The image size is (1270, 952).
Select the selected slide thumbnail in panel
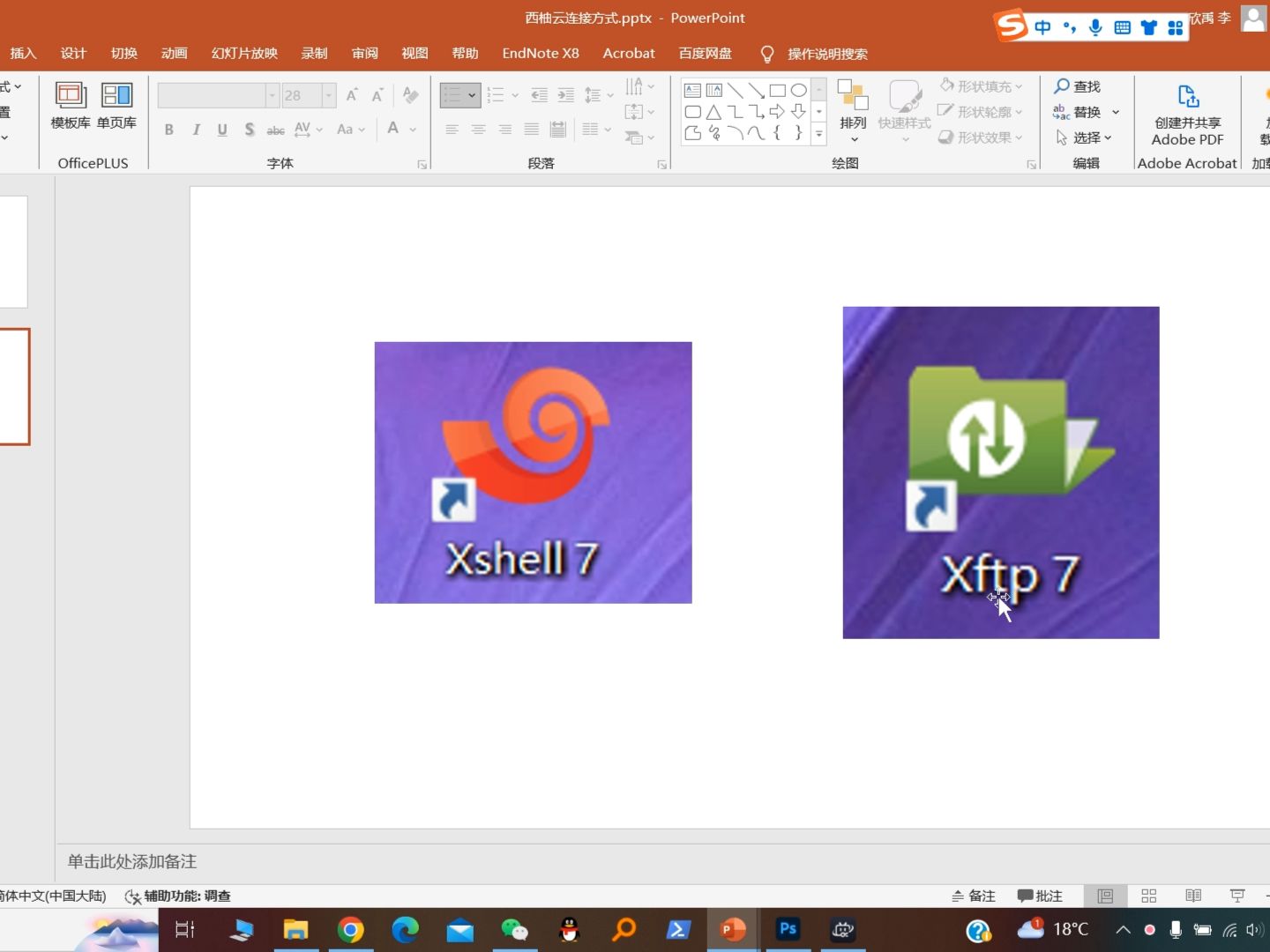click(14, 386)
